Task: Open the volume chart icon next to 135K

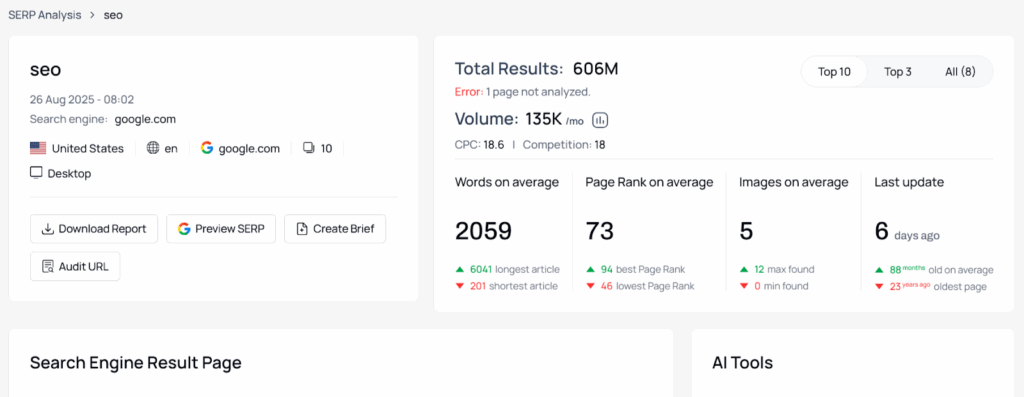Action: click(x=600, y=120)
